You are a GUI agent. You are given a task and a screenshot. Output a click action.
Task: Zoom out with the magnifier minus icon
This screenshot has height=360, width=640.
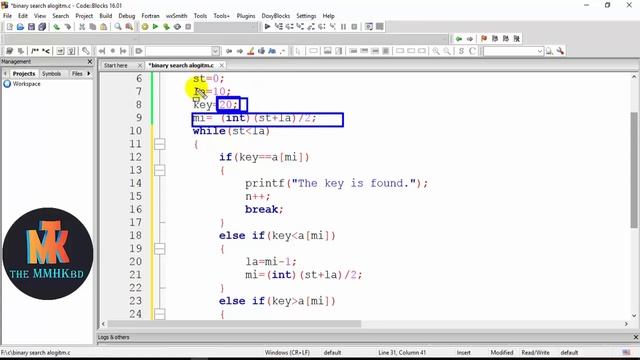pyautogui.click(x=447, y=51)
